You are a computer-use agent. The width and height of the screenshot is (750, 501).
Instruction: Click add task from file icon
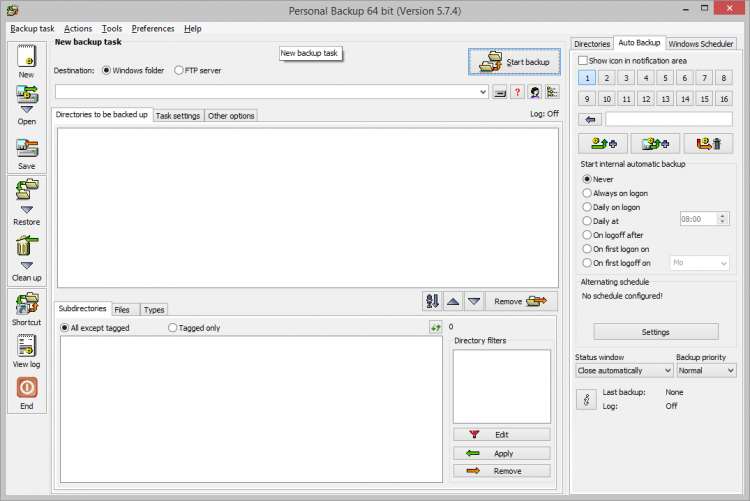(x=655, y=144)
